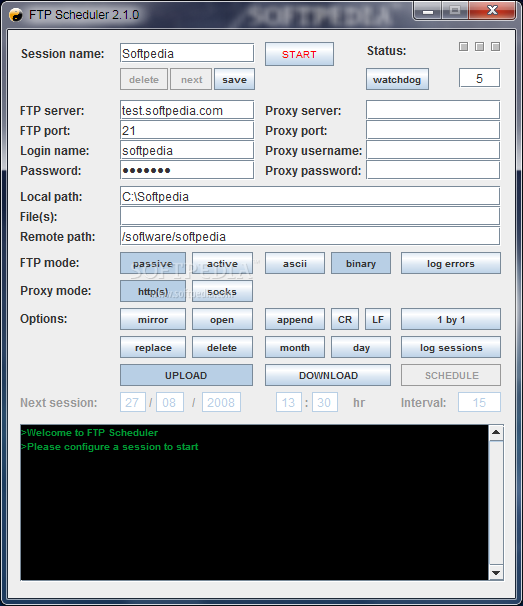This screenshot has height=606, width=523.
Task: Click the last status indicator square
Action: [x=495, y=47]
